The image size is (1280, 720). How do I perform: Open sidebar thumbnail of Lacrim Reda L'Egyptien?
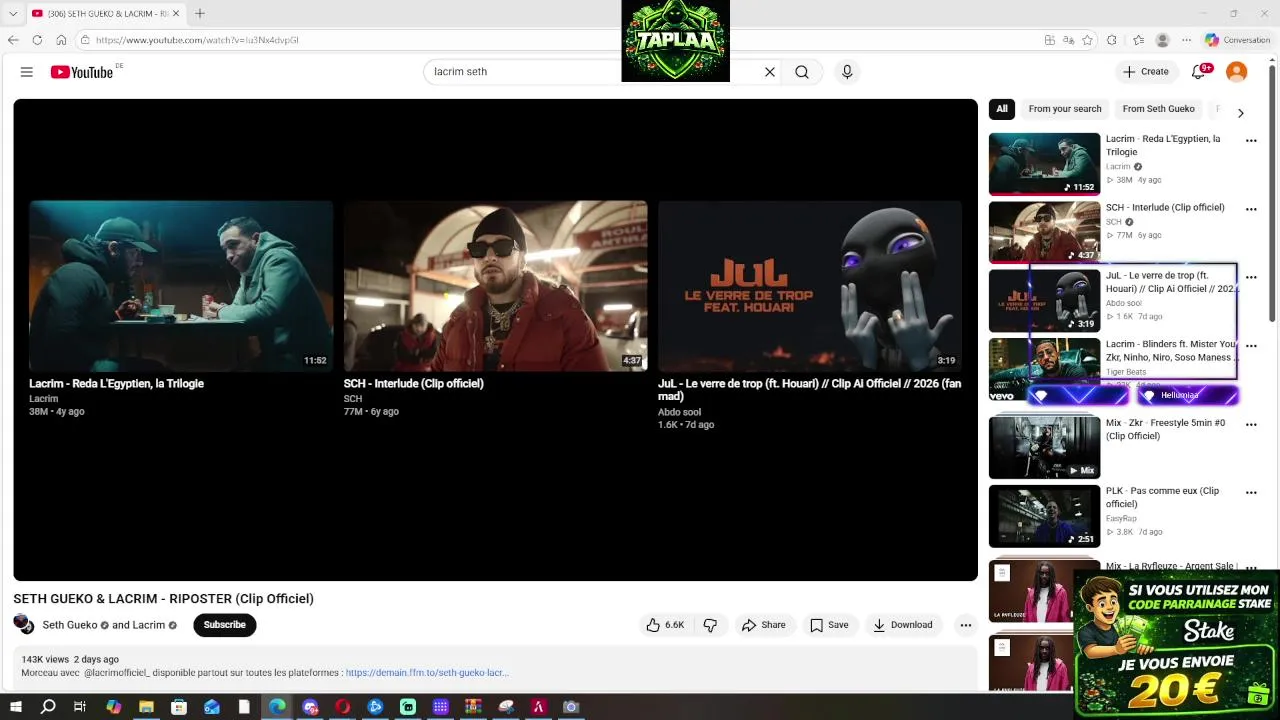pyautogui.click(x=1044, y=164)
